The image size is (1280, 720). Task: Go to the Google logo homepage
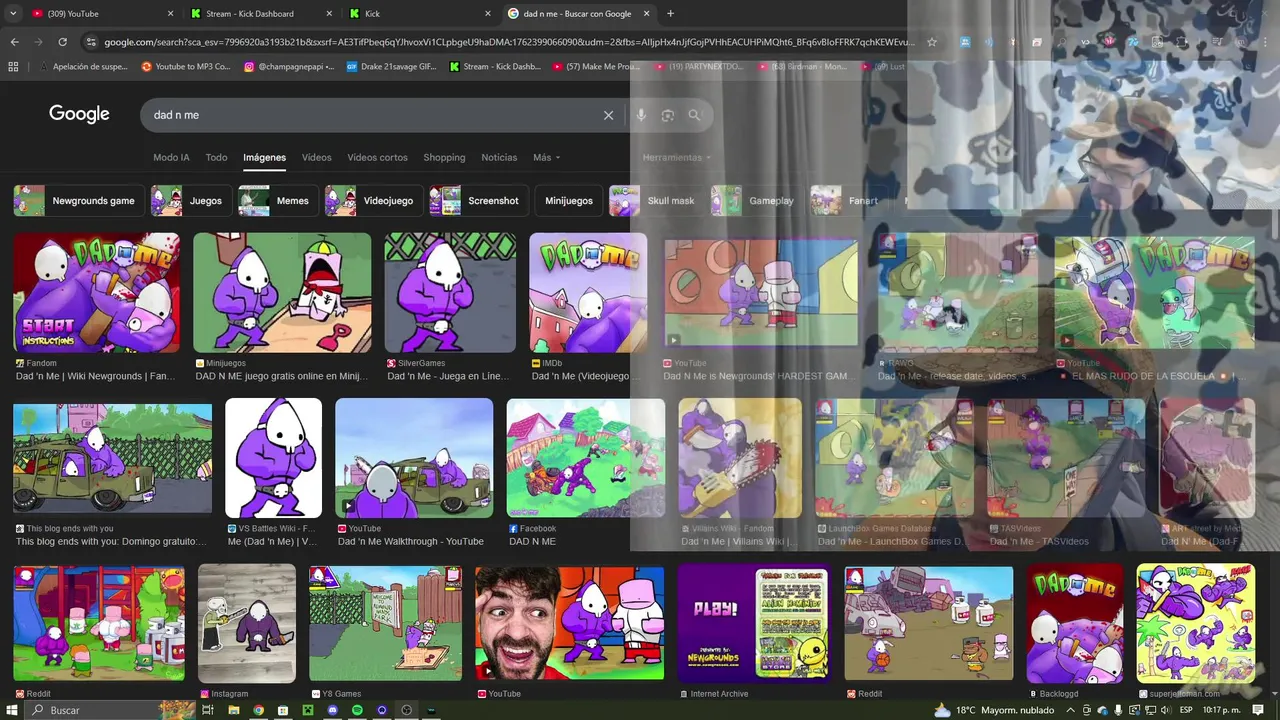[79, 114]
